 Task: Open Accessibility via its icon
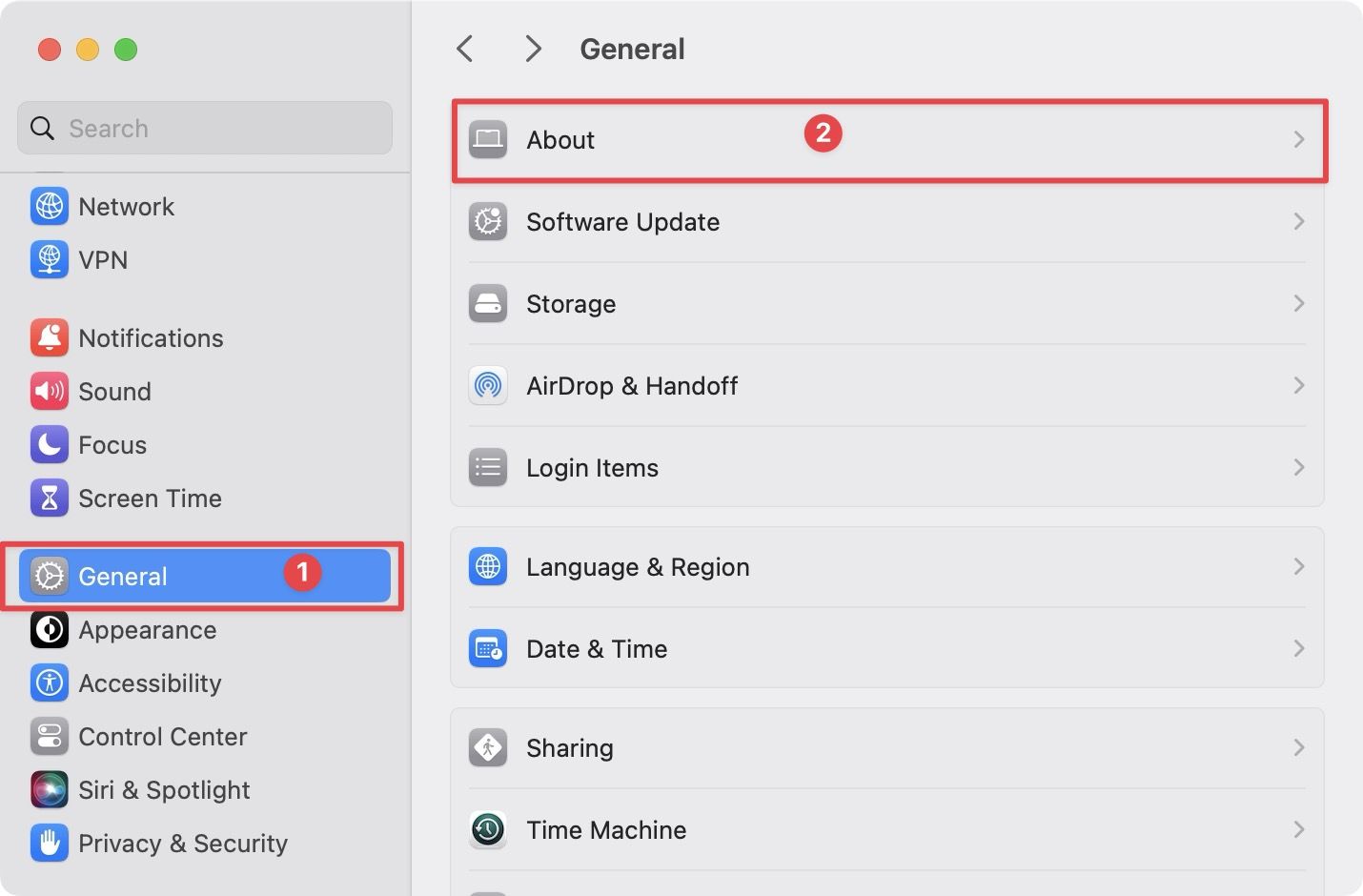click(50, 682)
